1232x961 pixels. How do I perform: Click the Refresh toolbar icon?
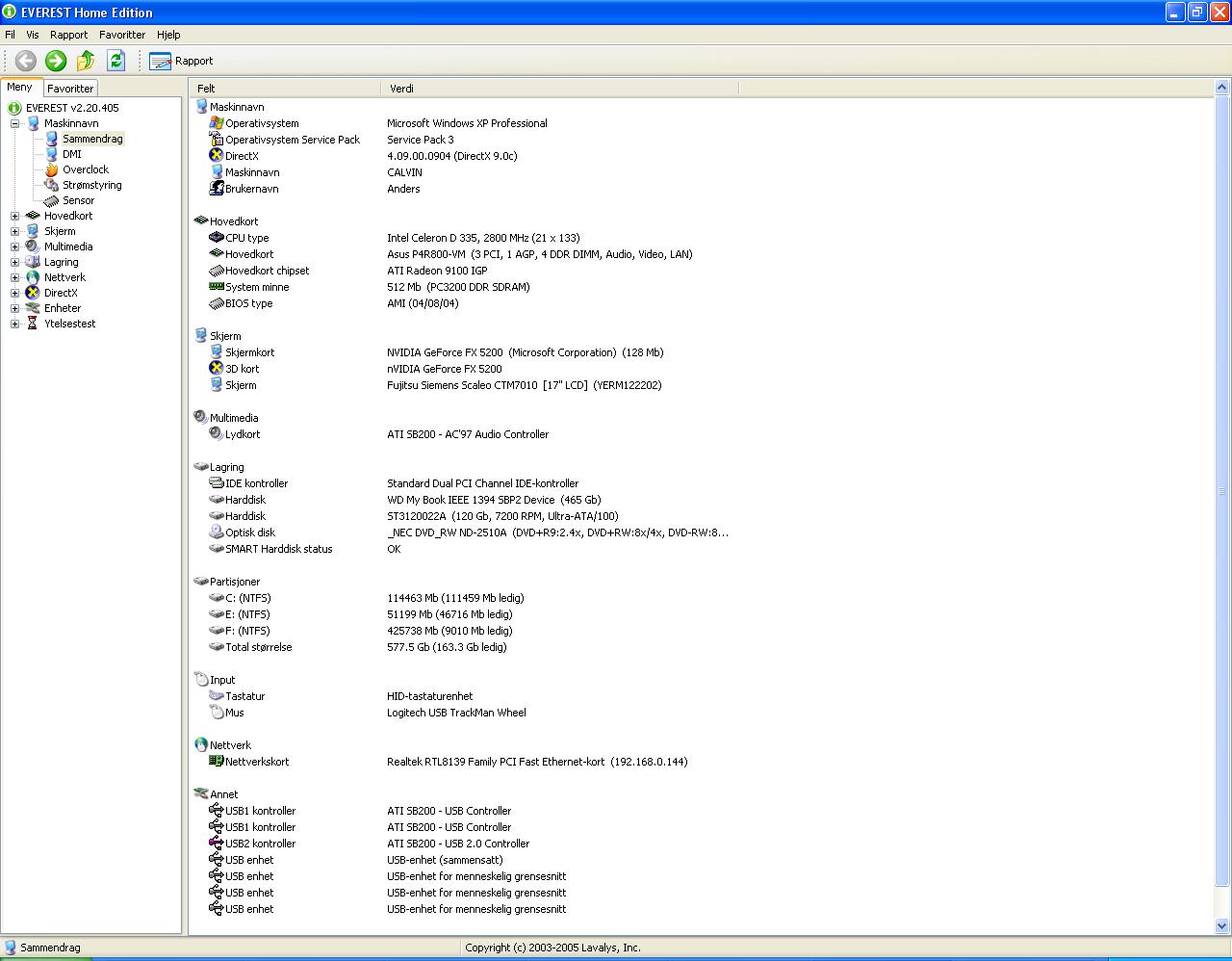(115, 61)
